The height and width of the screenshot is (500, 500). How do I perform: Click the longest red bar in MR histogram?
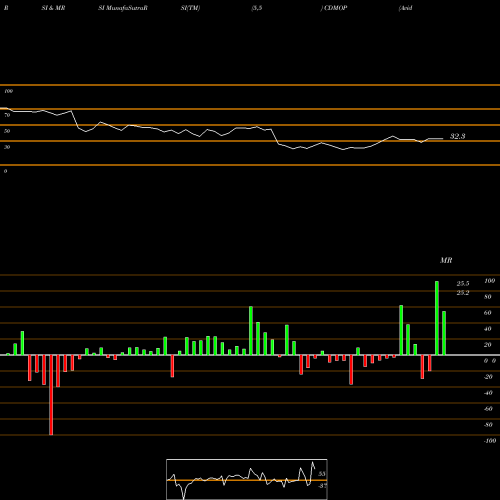tap(51, 395)
